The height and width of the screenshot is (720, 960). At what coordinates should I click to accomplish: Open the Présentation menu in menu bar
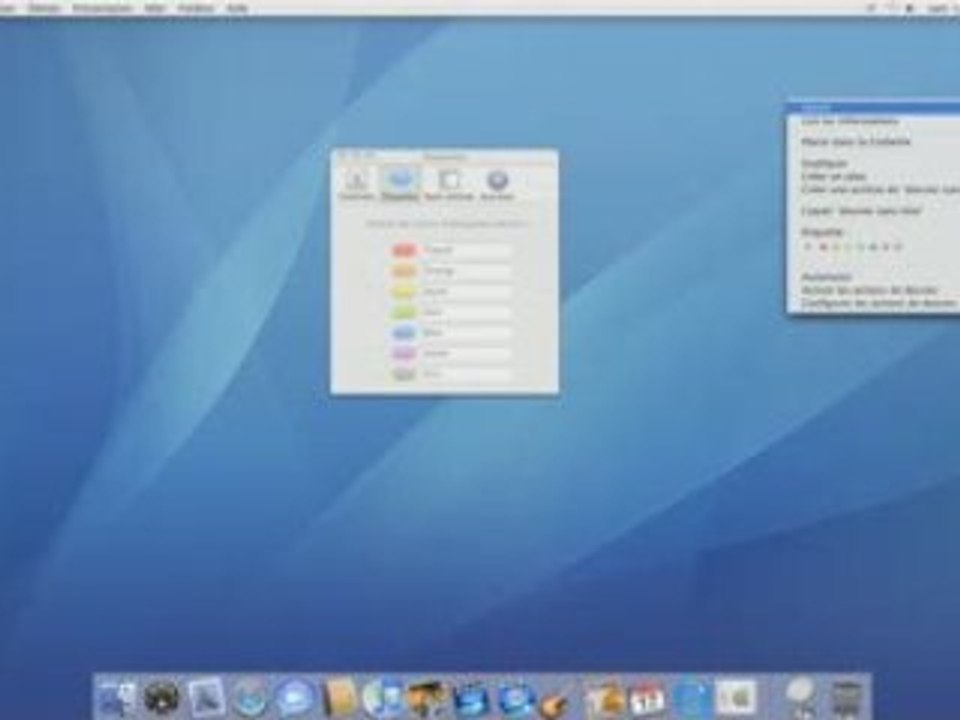pos(102,8)
